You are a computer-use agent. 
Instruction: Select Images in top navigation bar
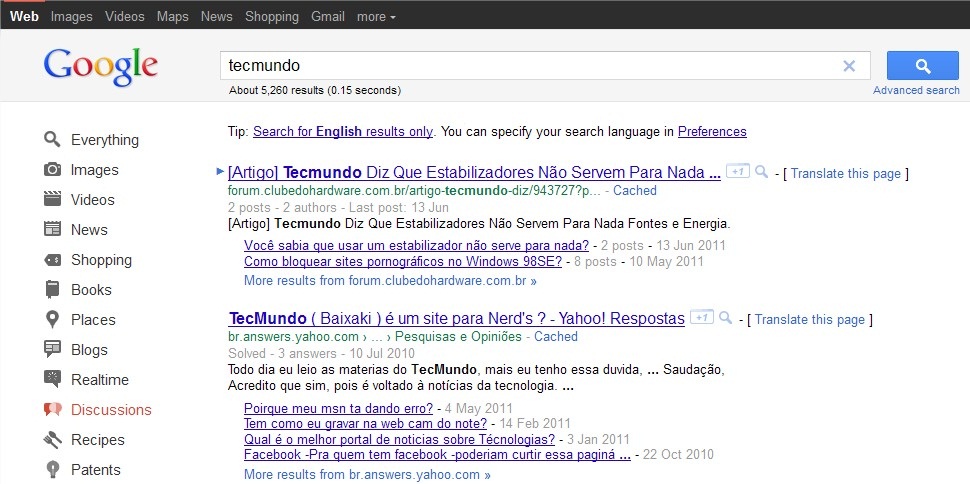72,17
